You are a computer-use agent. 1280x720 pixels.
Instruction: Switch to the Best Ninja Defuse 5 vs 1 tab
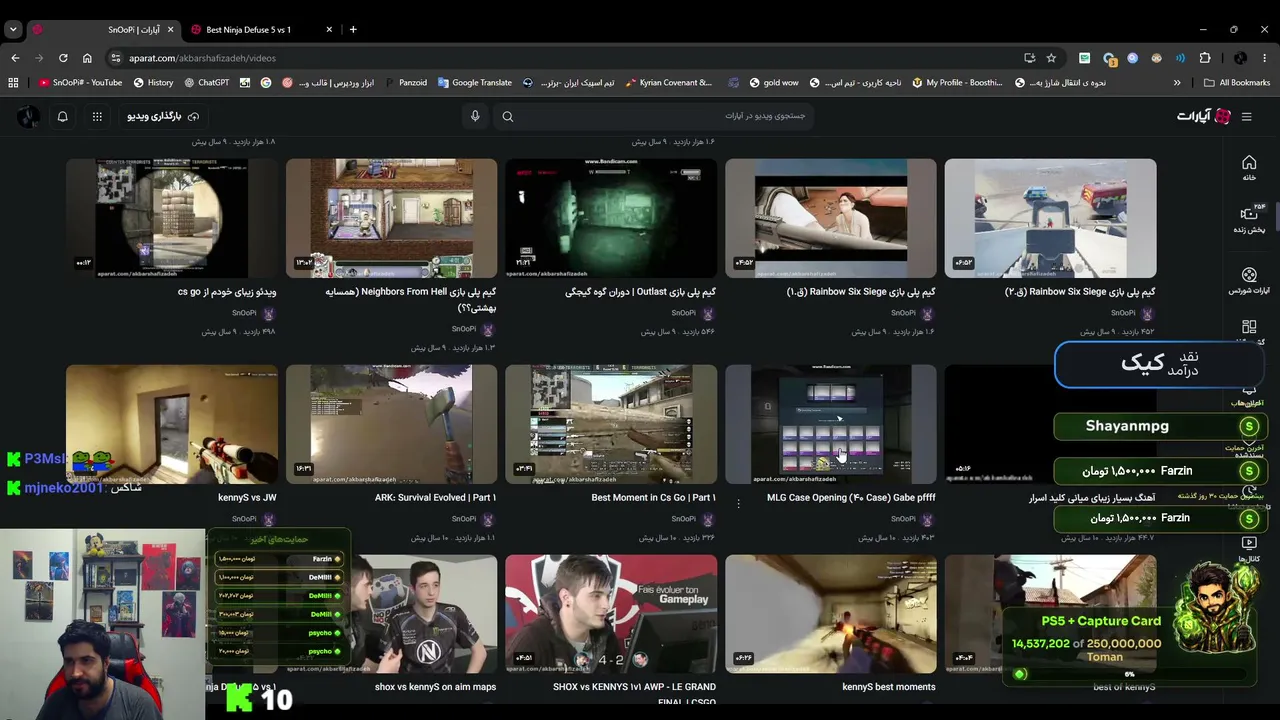coord(260,29)
